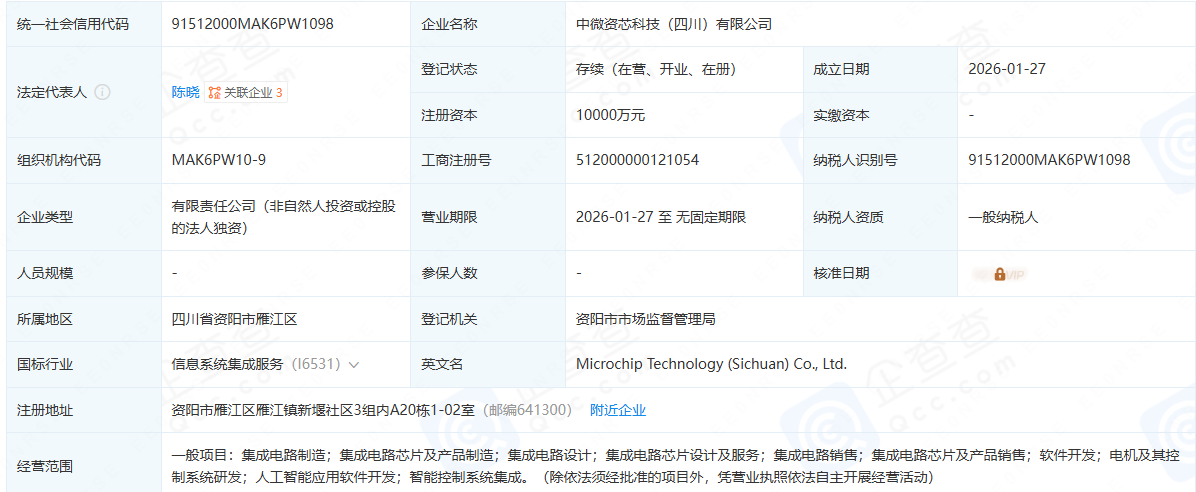Click the company name 中微资芯科技（四川）有限公司

click(x=674, y=24)
